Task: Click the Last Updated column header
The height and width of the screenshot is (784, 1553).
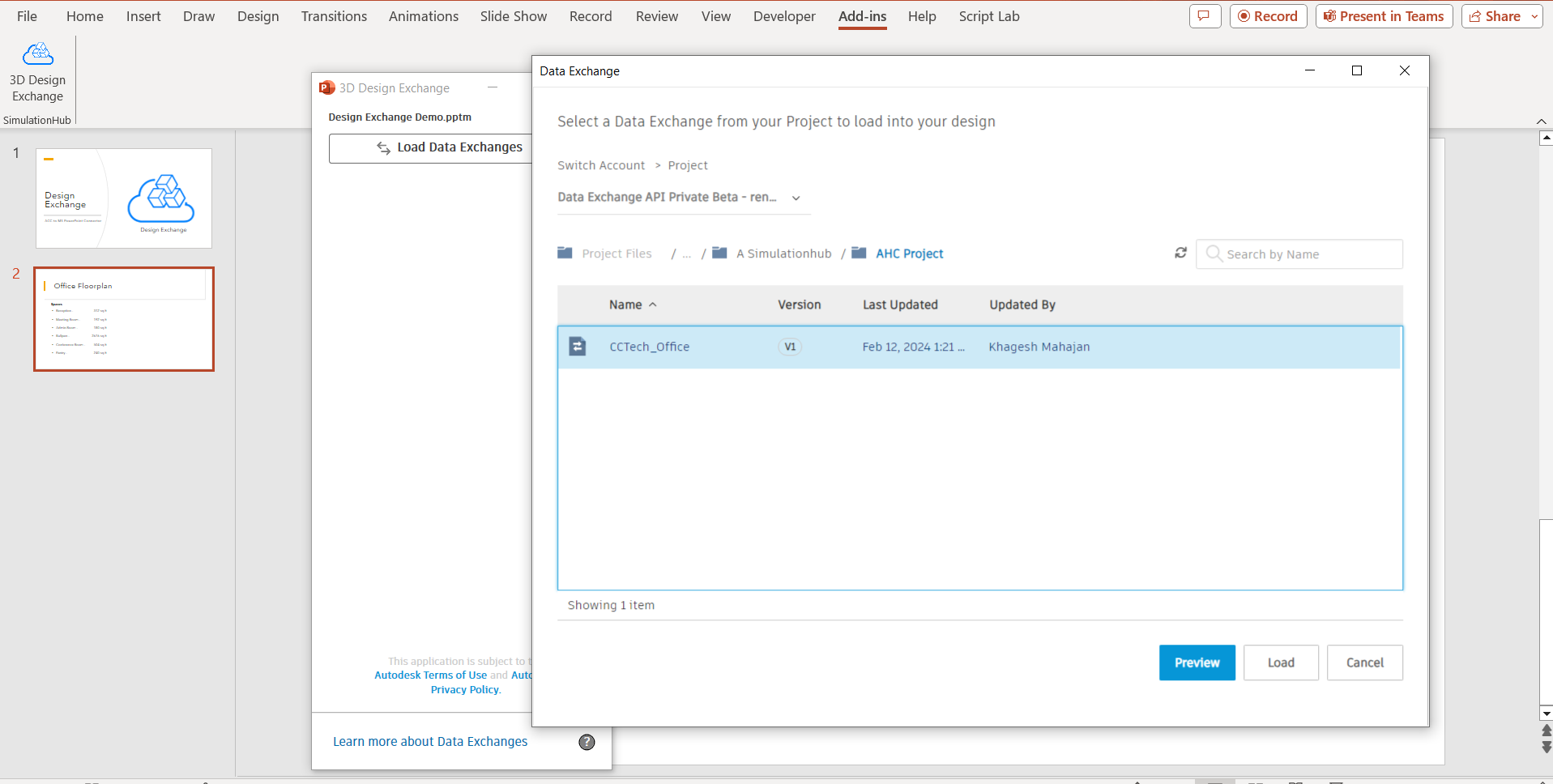Action: click(x=900, y=305)
